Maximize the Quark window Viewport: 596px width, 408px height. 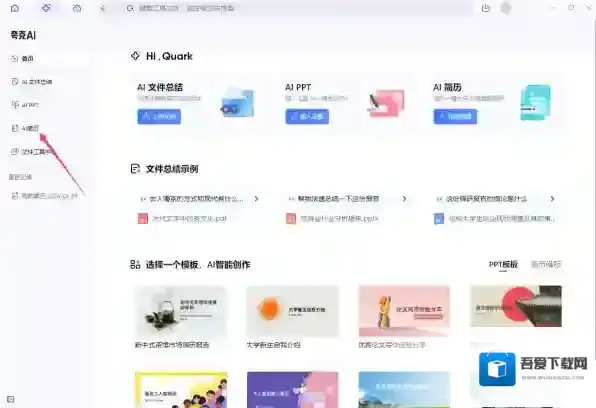tap(571, 8)
